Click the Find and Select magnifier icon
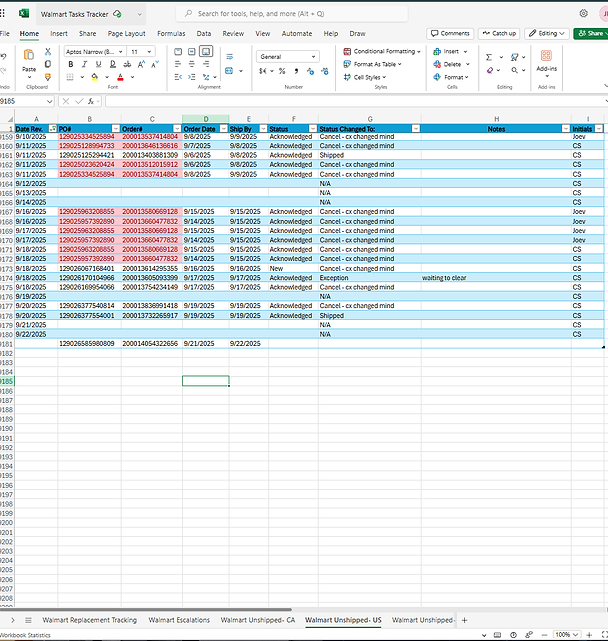Image resolution: width=608 pixels, height=641 pixels. (514, 70)
